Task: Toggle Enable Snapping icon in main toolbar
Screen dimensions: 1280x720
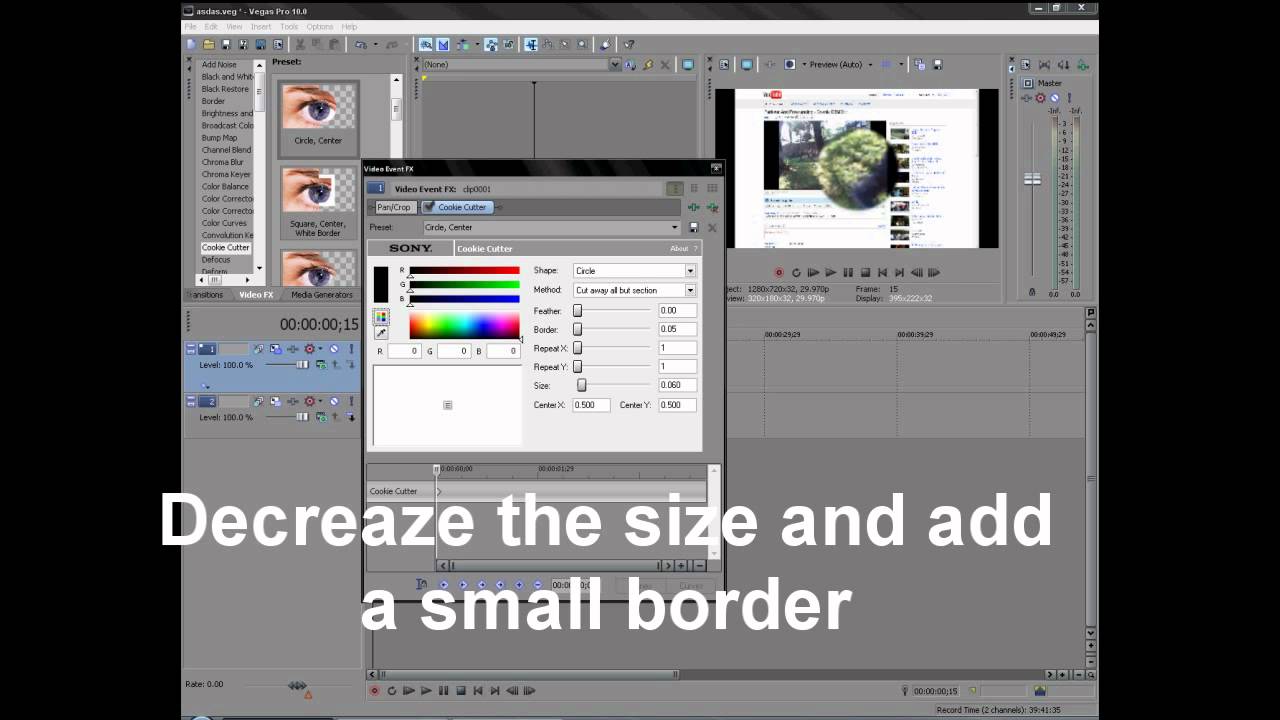Action: pos(426,45)
